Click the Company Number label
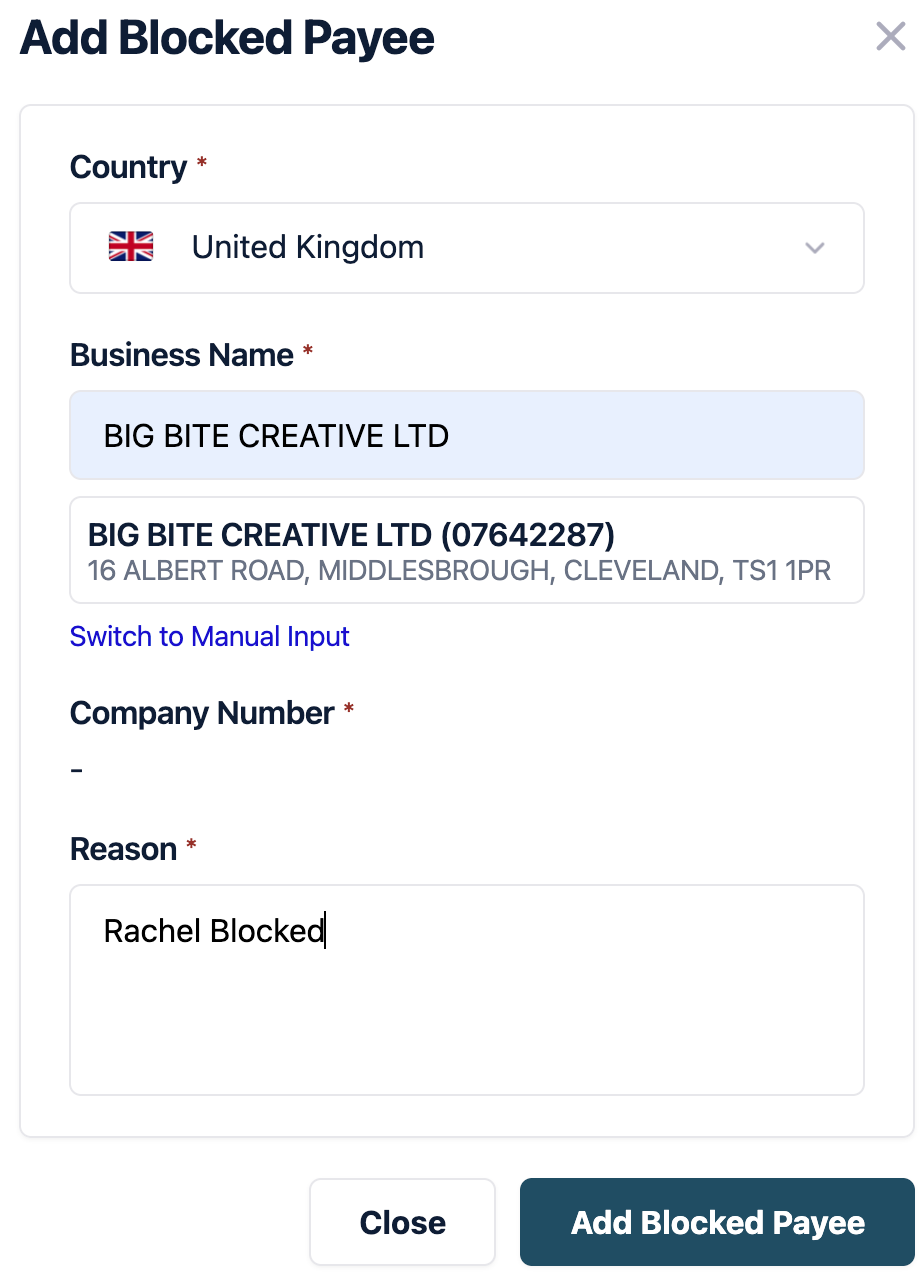 [x=201, y=713]
